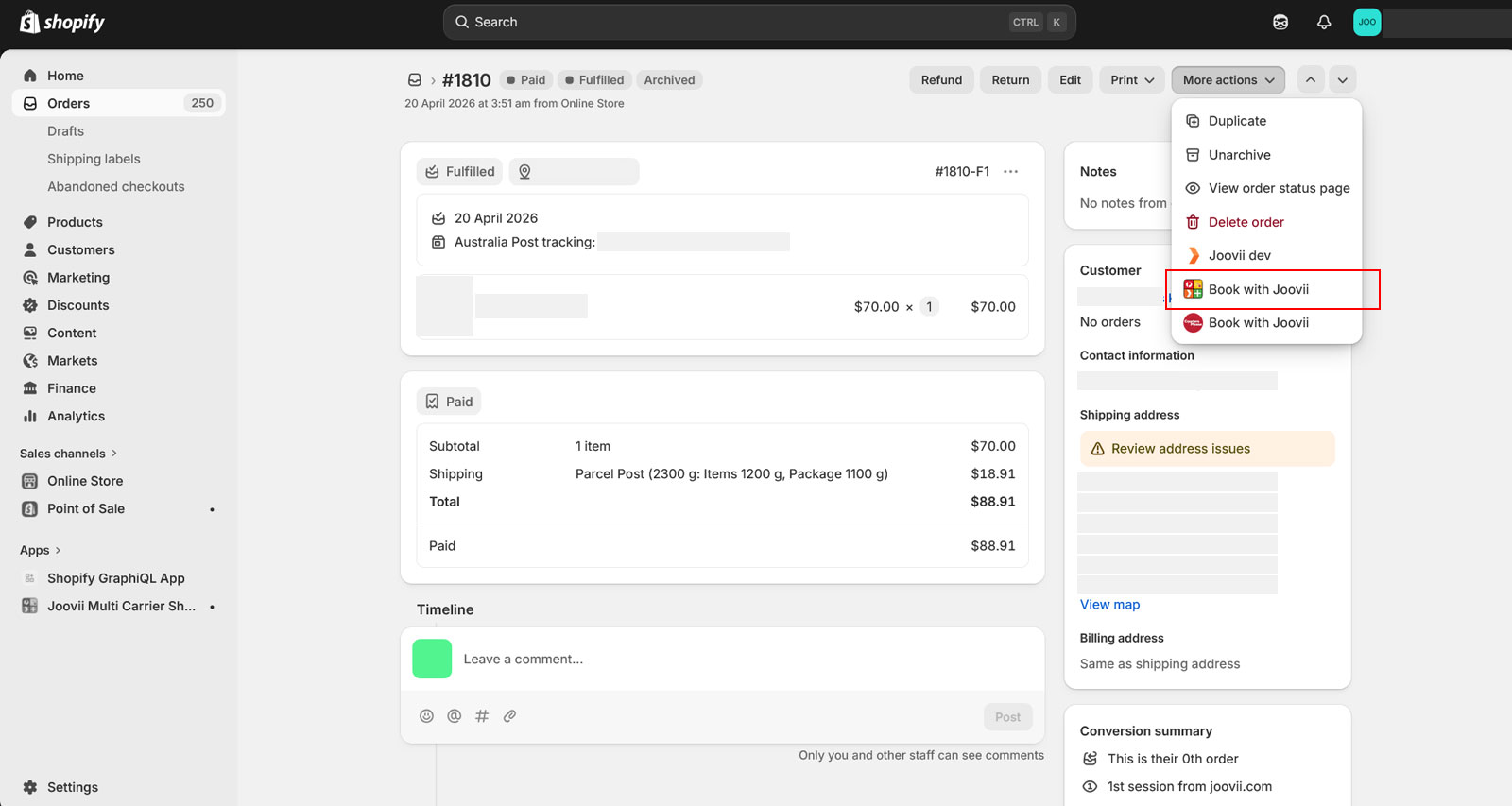
Task: Open the sidekick assistant icon in top bar
Action: tap(1280, 22)
